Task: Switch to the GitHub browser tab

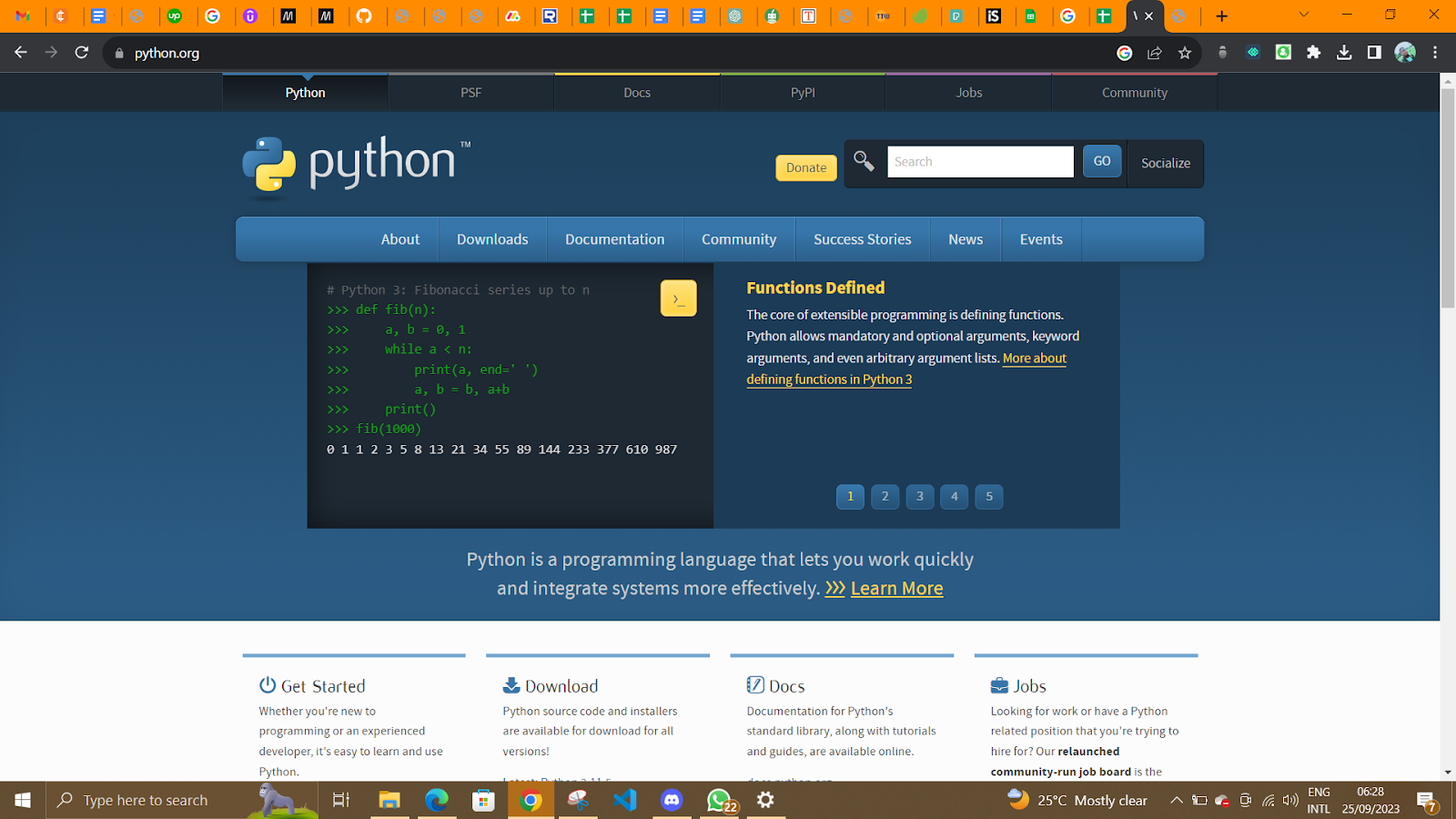Action: click(364, 15)
